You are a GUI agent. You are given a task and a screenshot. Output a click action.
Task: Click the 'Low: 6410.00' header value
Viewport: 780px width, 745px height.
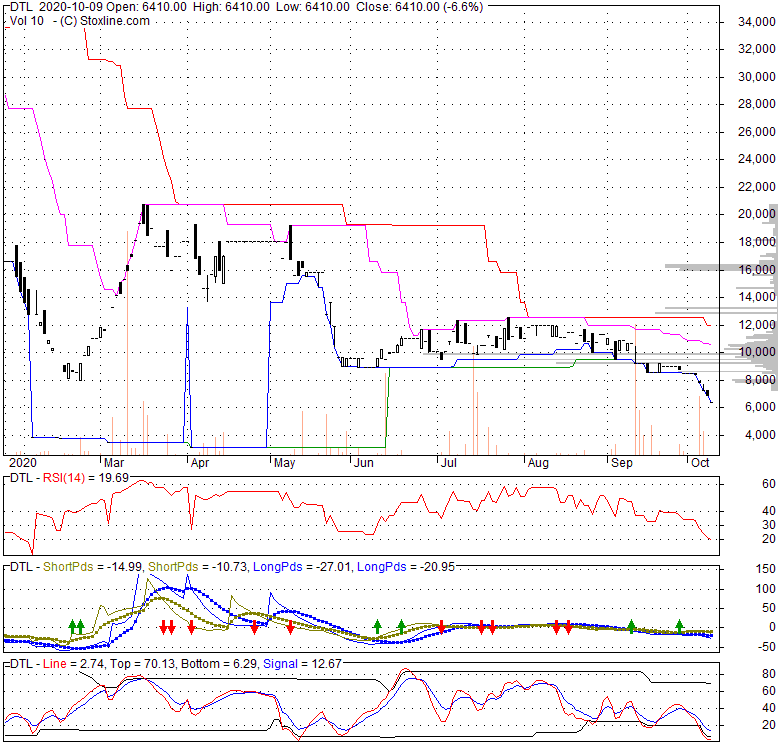(x=311, y=7)
